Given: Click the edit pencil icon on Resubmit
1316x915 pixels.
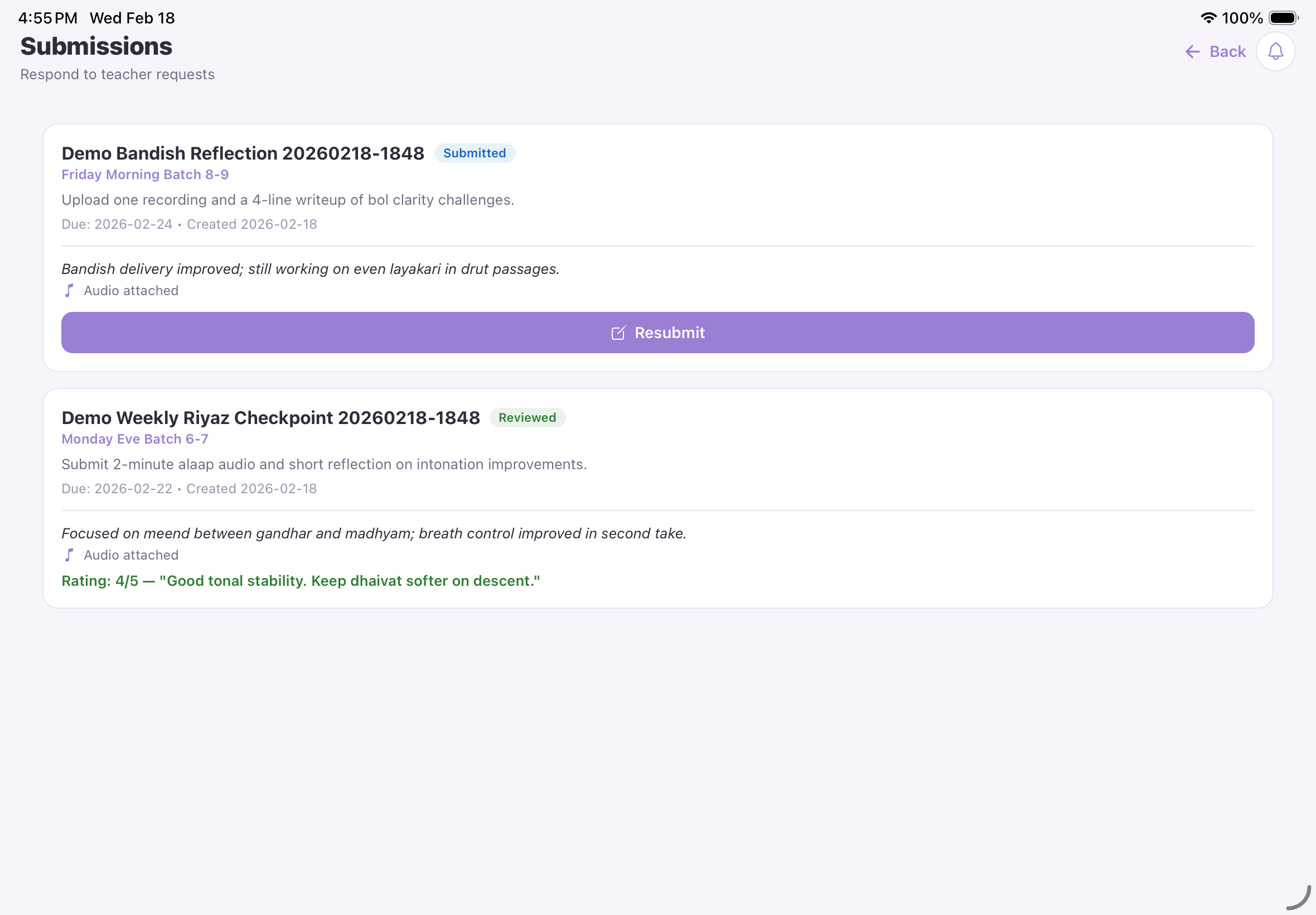Looking at the screenshot, I should [x=618, y=333].
